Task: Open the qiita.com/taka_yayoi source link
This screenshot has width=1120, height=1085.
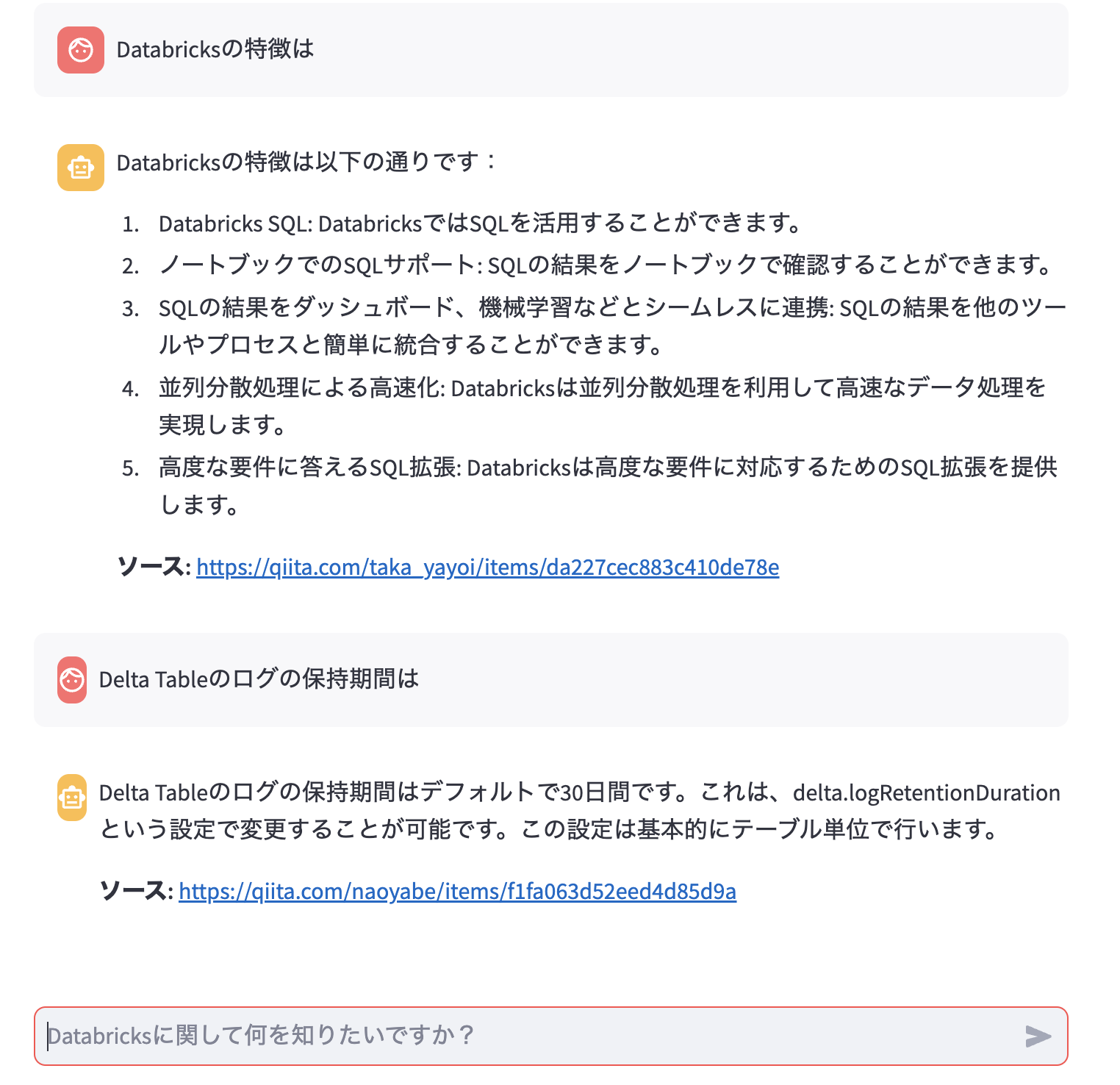Action: [487, 567]
